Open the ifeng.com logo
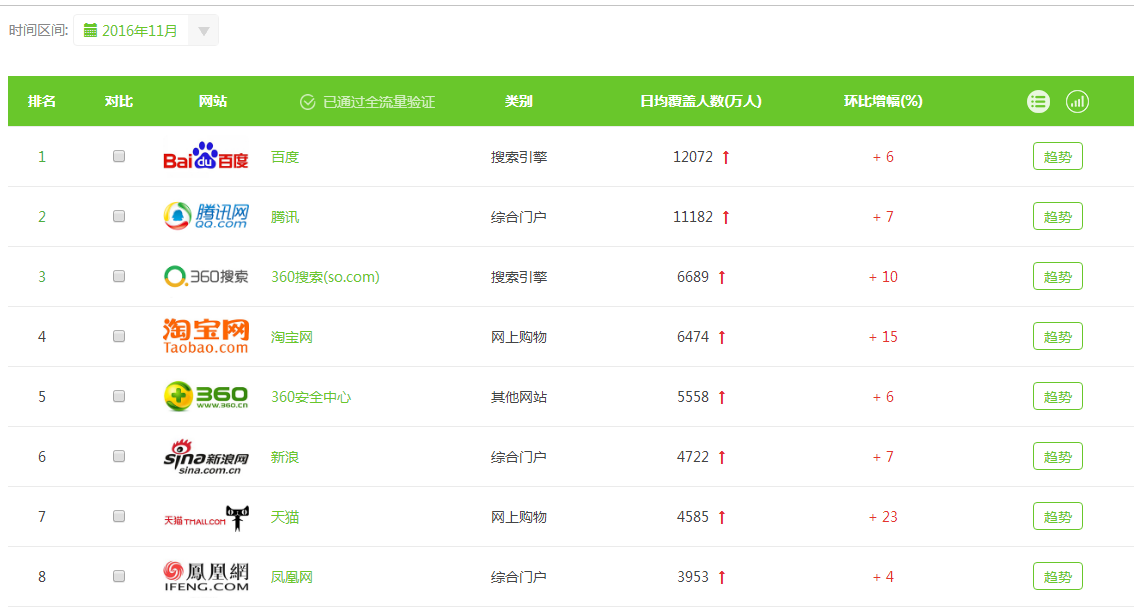This screenshot has width=1134, height=611. click(206, 576)
